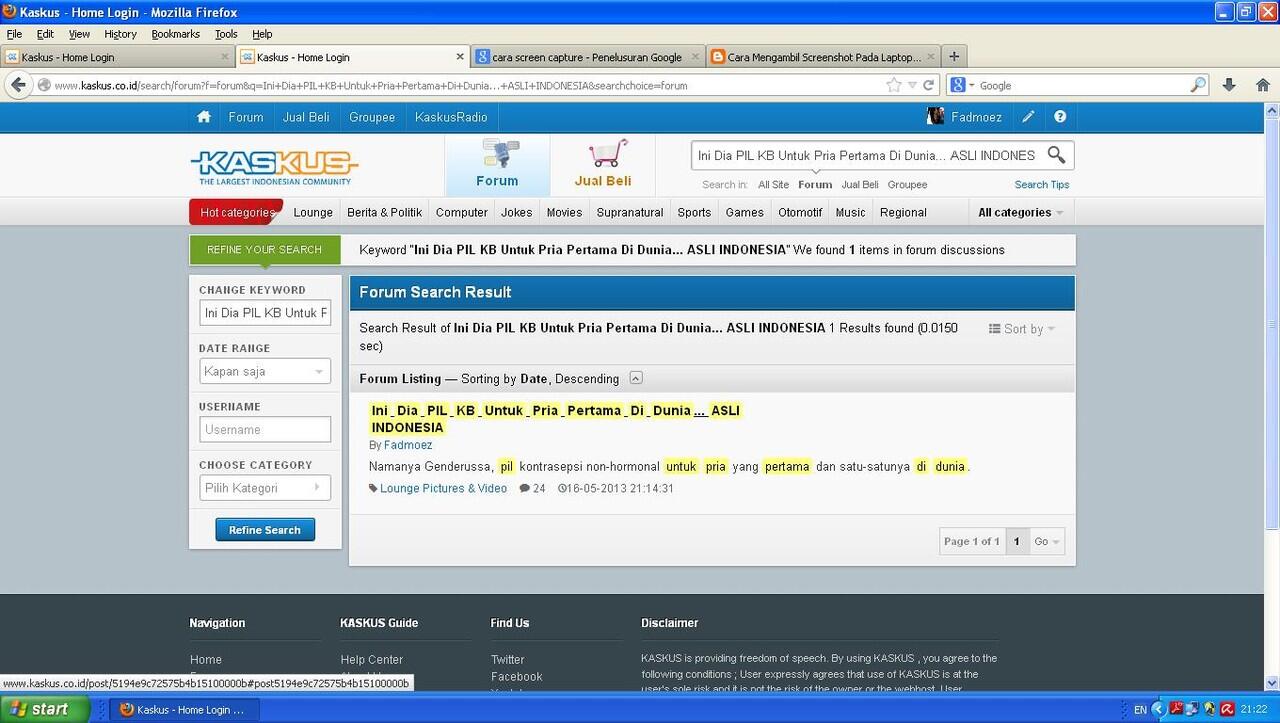Collapse the Forum Listing section
This screenshot has width=1280, height=723.
click(x=636, y=379)
